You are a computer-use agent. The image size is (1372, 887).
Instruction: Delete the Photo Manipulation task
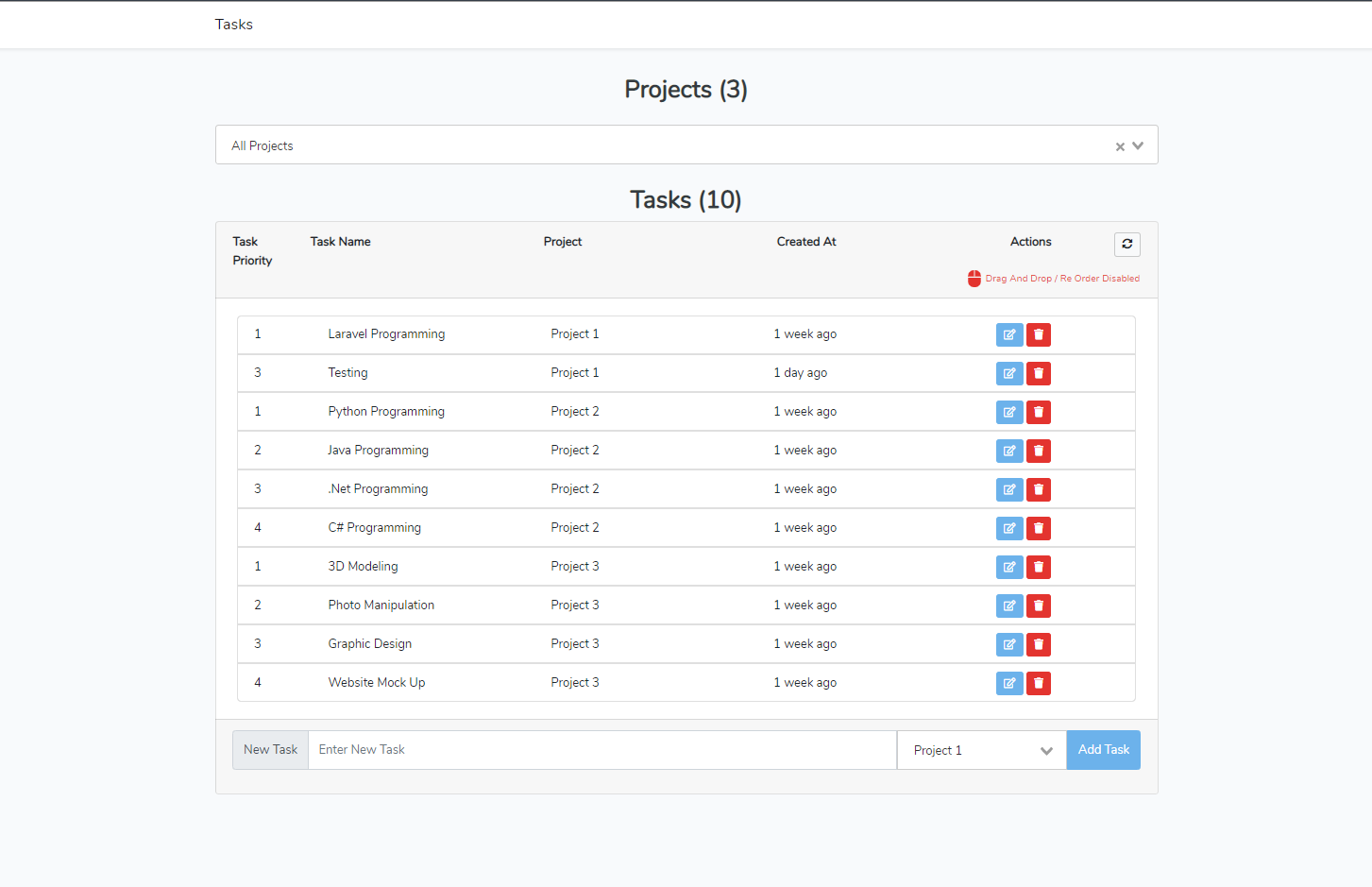[1039, 606]
